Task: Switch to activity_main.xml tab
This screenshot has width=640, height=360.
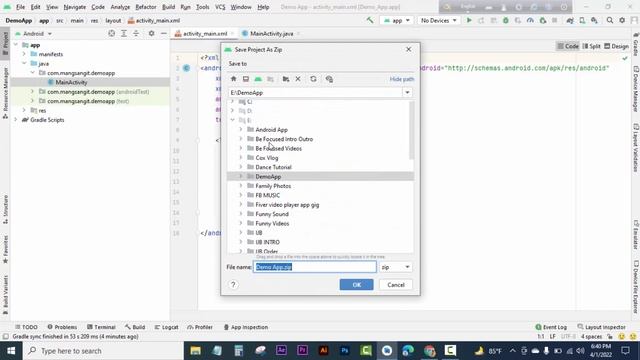Action: click(x=204, y=33)
